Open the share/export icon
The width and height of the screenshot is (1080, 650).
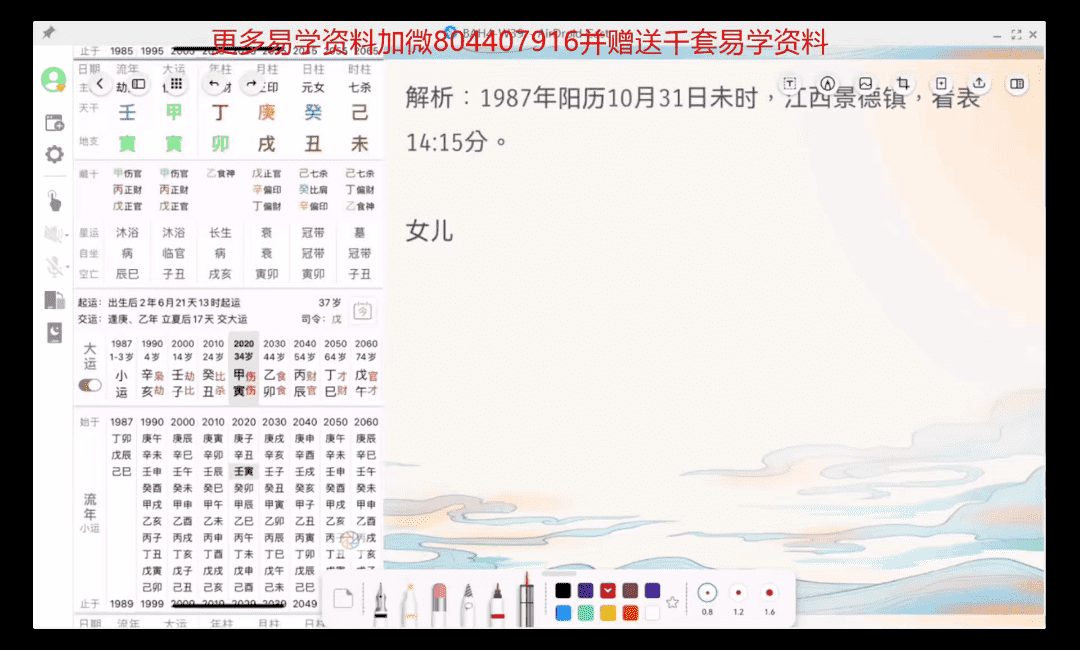(x=979, y=84)
